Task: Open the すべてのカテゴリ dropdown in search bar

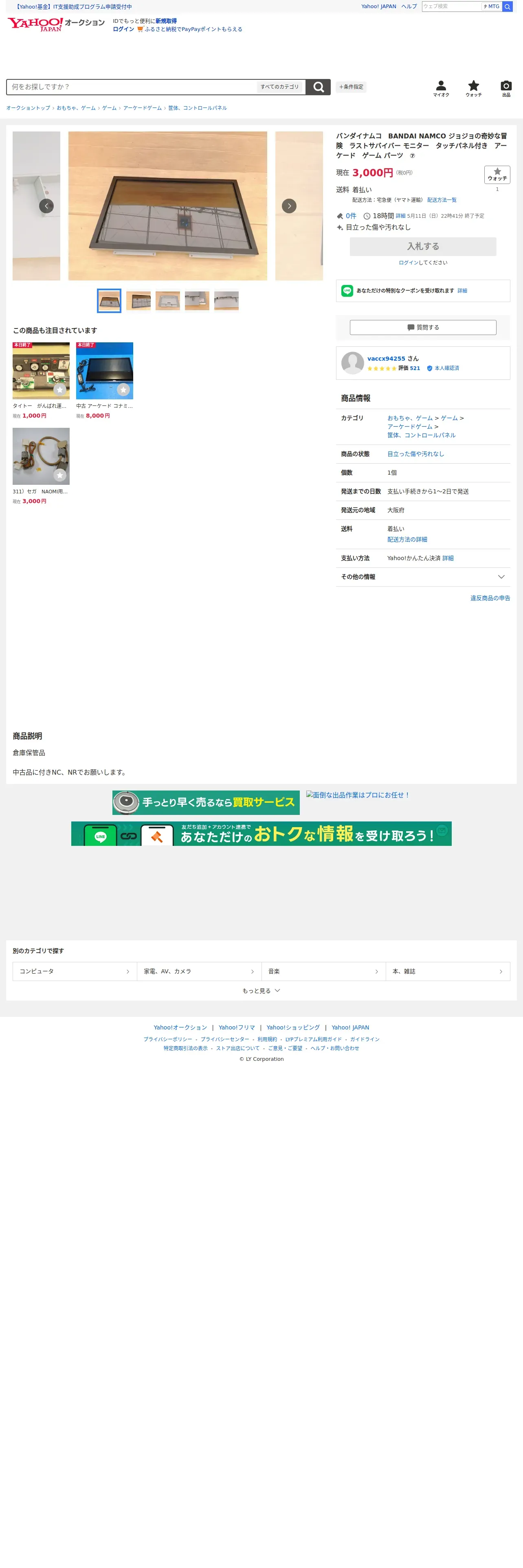Action: point(279,87)
